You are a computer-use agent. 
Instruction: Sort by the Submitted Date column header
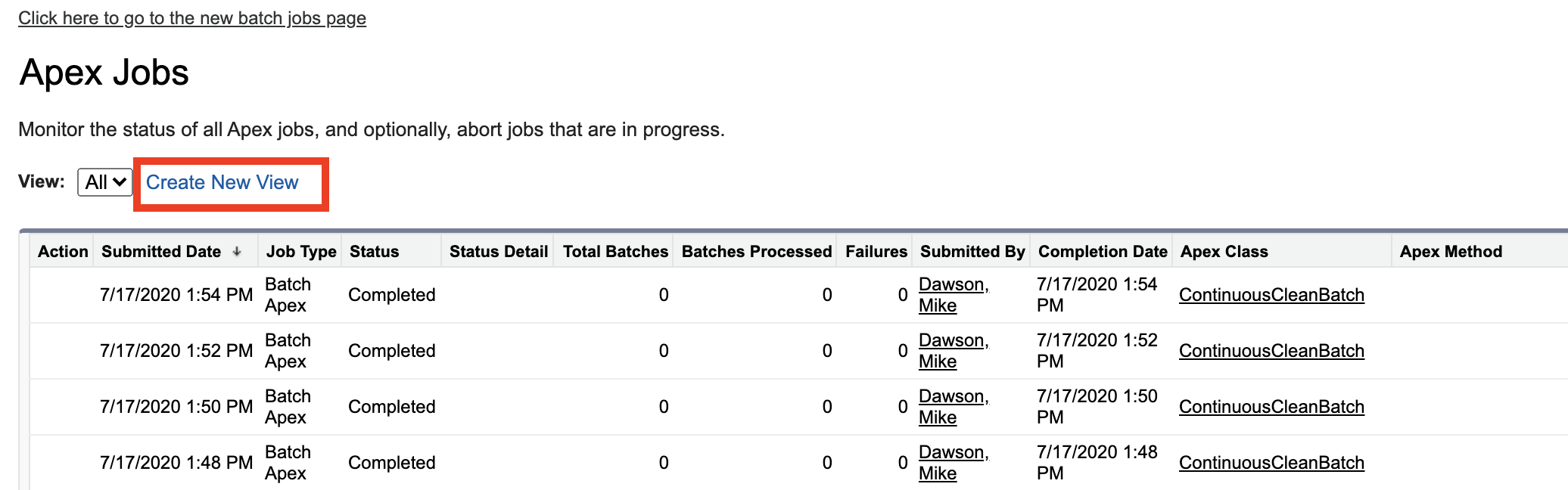(161, 252)
